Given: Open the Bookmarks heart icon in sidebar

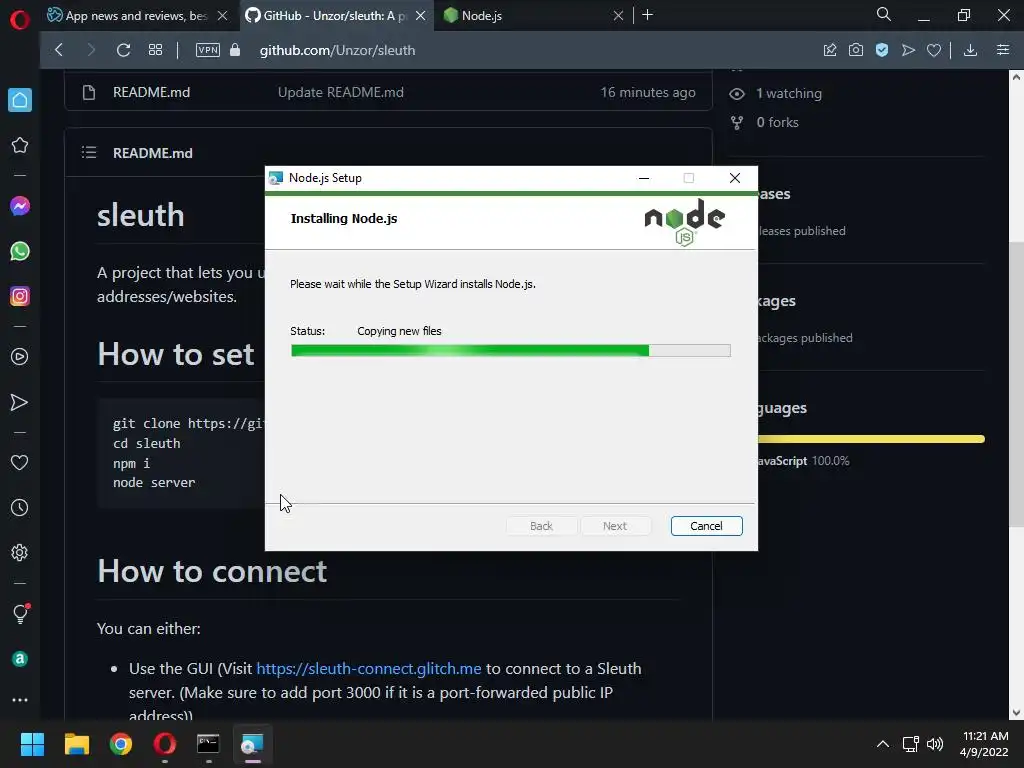Looking at the screenshot, I should pyautogui.click(x=20, y=462).
